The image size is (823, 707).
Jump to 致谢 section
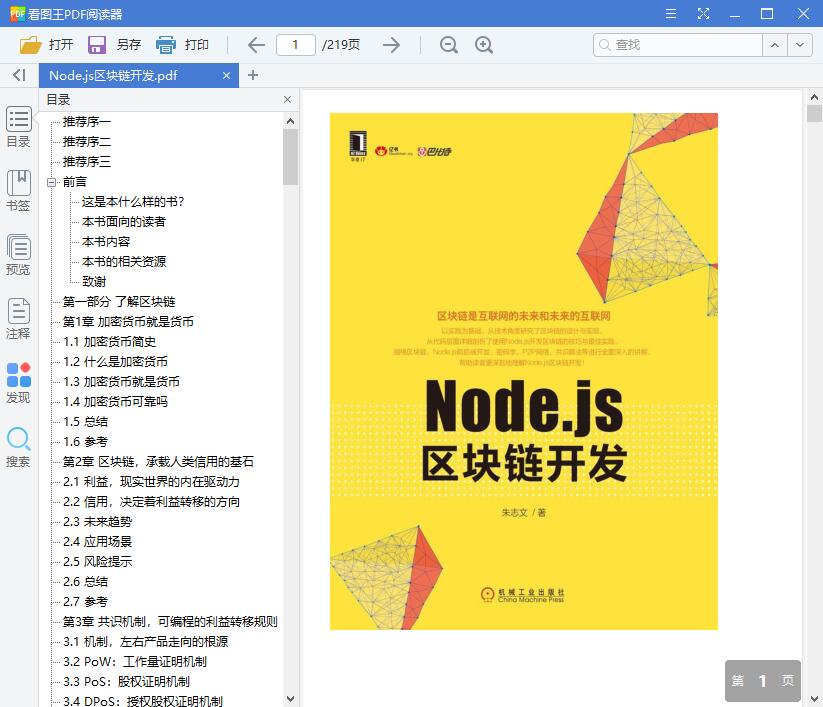[x=94, y=282]
